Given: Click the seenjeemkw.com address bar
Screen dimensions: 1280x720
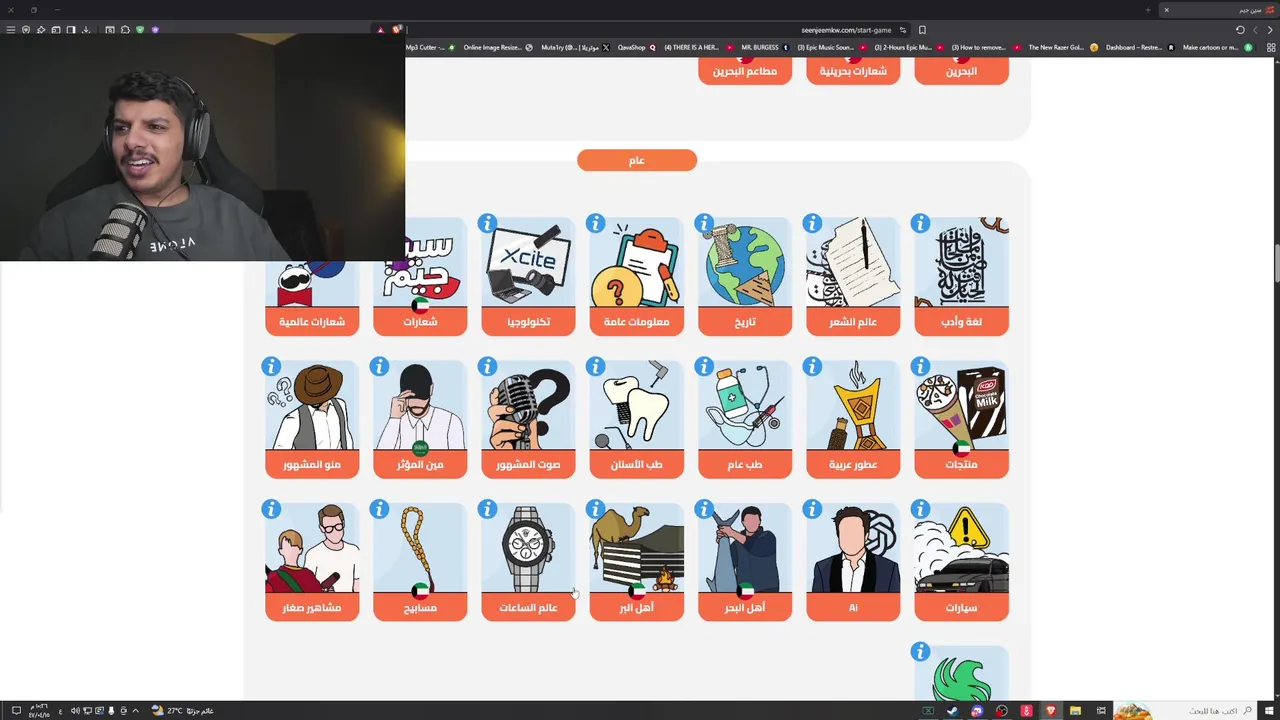Looking at the screenshot, I should 845,30.
